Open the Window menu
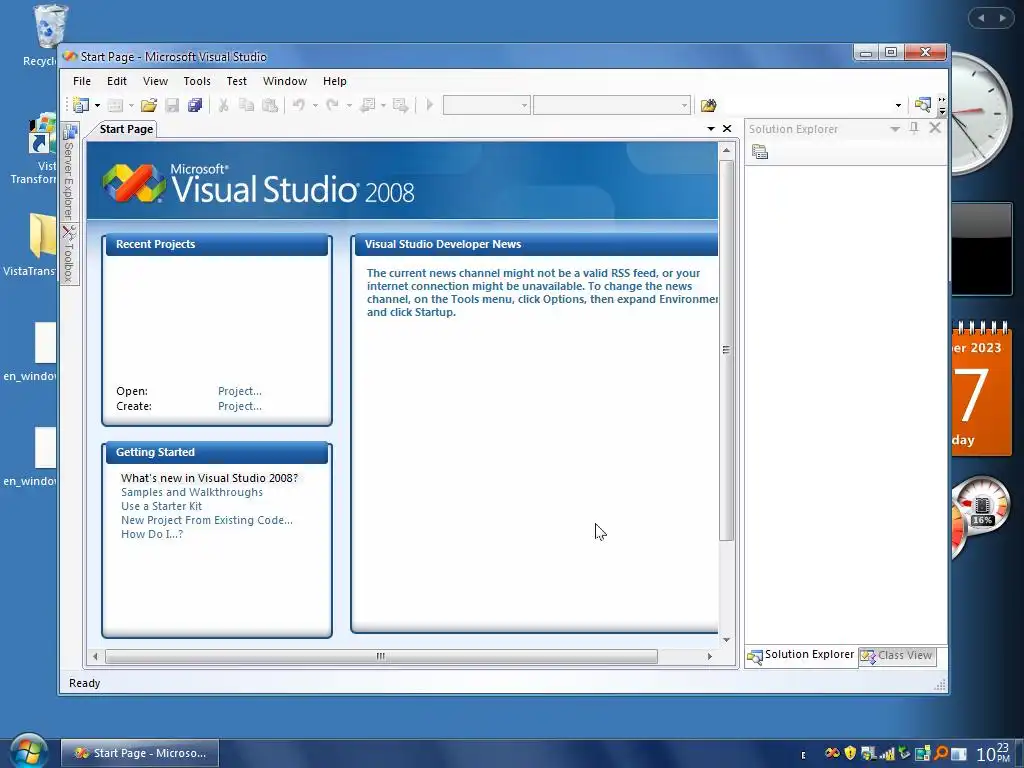Image resolution: width=1024 pixels, height=768 pixels. coord(285,81)
